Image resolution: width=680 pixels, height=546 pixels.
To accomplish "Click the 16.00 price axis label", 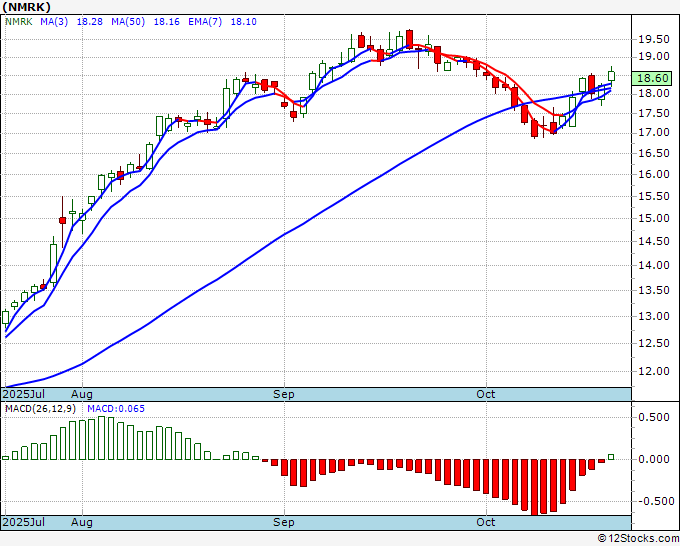I will coord(654,174).
